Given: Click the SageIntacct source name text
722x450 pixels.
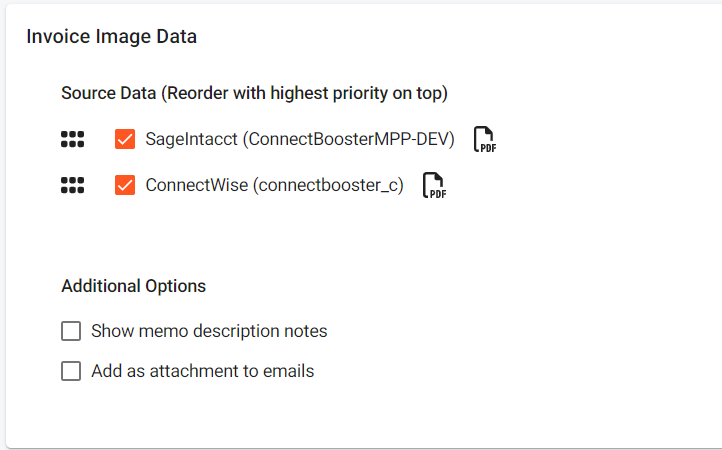Looking at the screenshot, I should (x=191, y=140).
